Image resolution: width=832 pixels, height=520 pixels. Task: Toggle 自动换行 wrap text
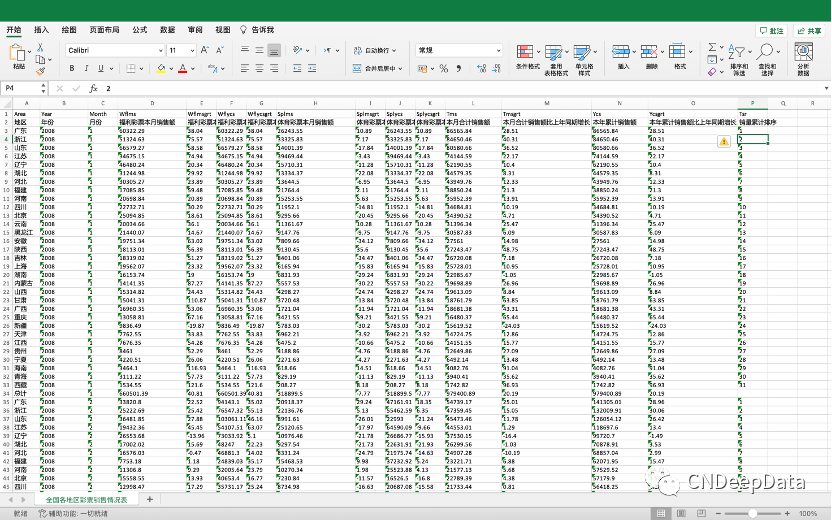(375, 50)
